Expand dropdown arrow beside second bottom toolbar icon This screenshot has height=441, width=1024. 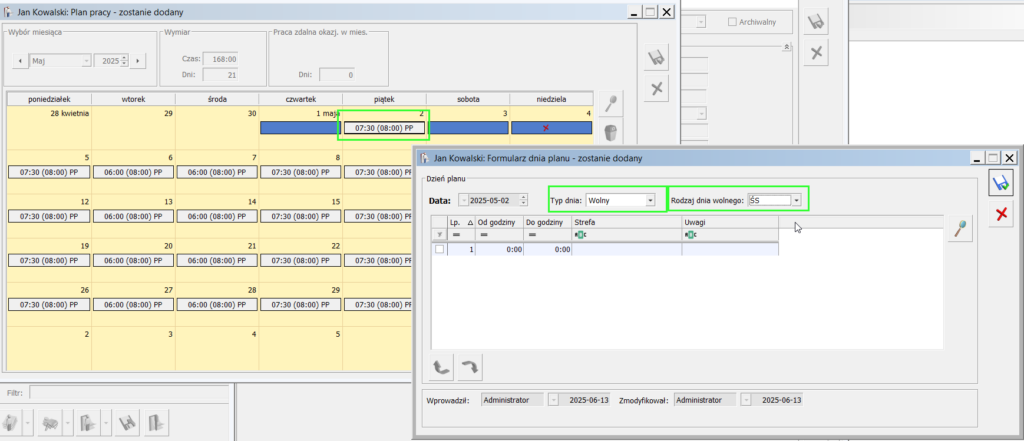(x=67, y=423)
